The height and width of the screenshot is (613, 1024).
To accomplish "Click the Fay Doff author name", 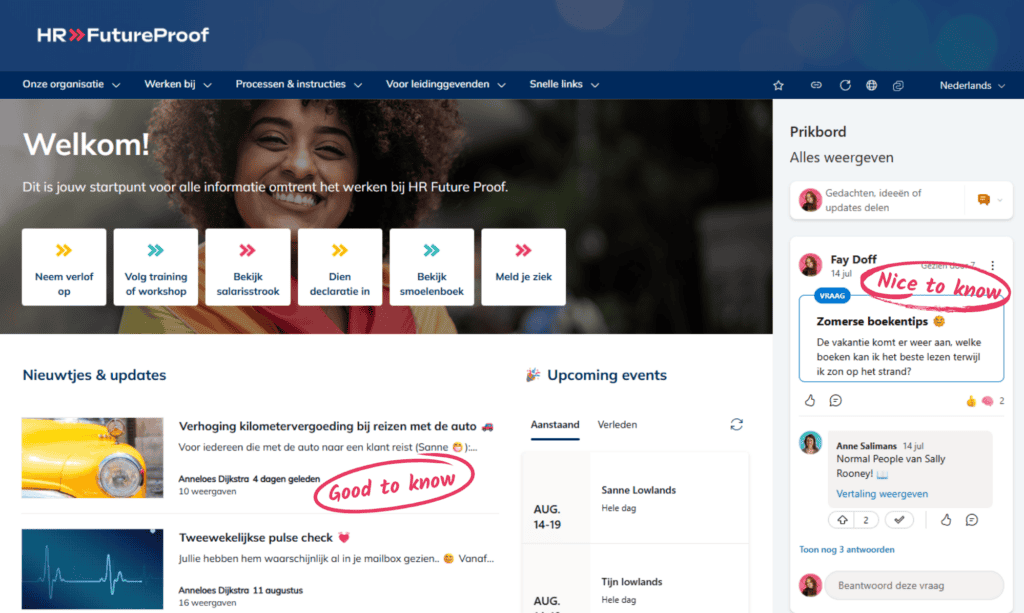I will (x=853, y=259).
